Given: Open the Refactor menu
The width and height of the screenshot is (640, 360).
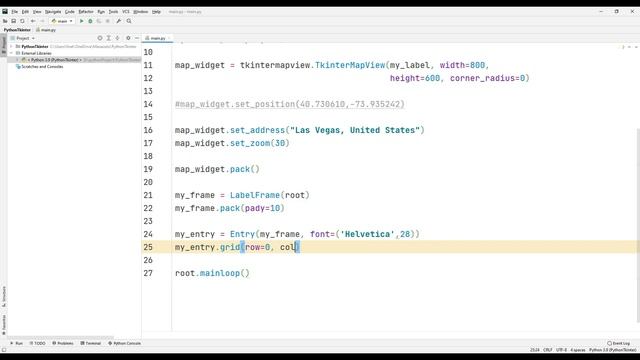Looking at the screenshot, I should [86, 12].
